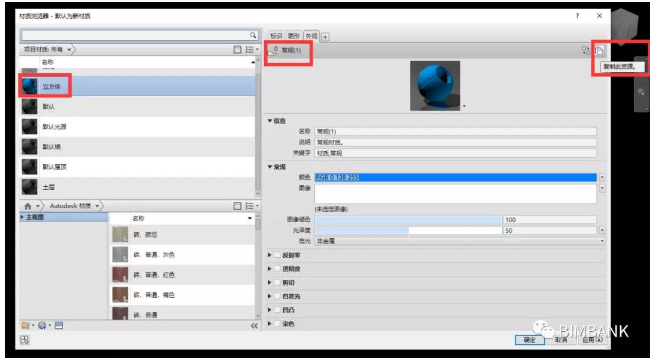658x362 pixels.
Task: Select the 土层 material row
Action: point(138,187)
